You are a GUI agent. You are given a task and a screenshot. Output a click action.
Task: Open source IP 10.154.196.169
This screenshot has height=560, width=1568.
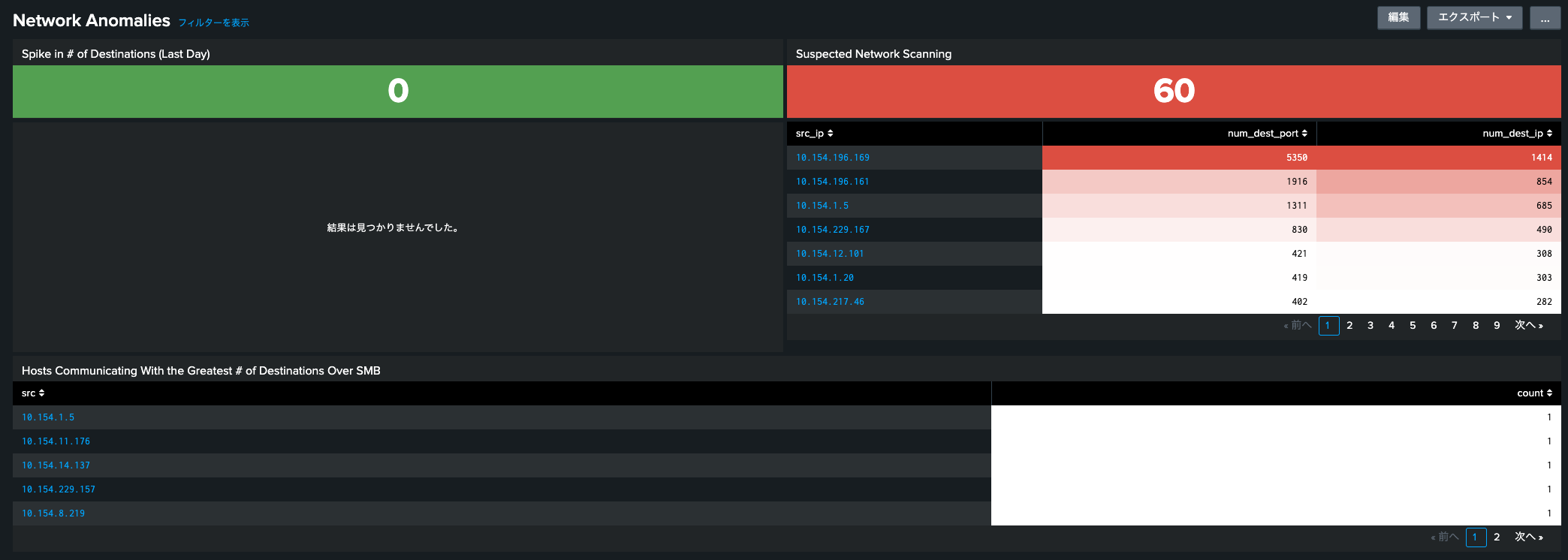pos(833,158)
